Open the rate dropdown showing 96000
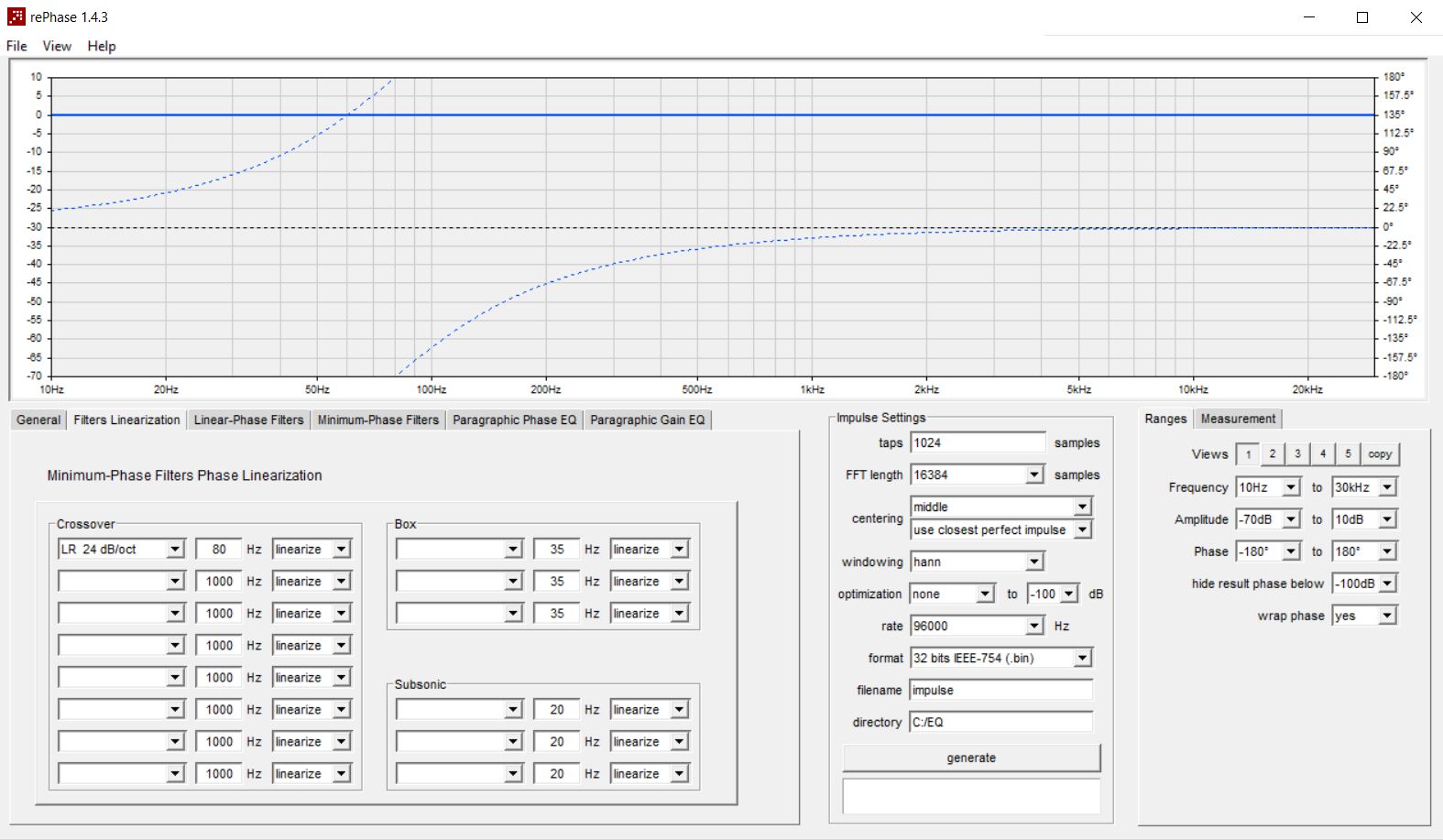The width and height of the screenshot is (1443, 840). (x=978, y=626)
